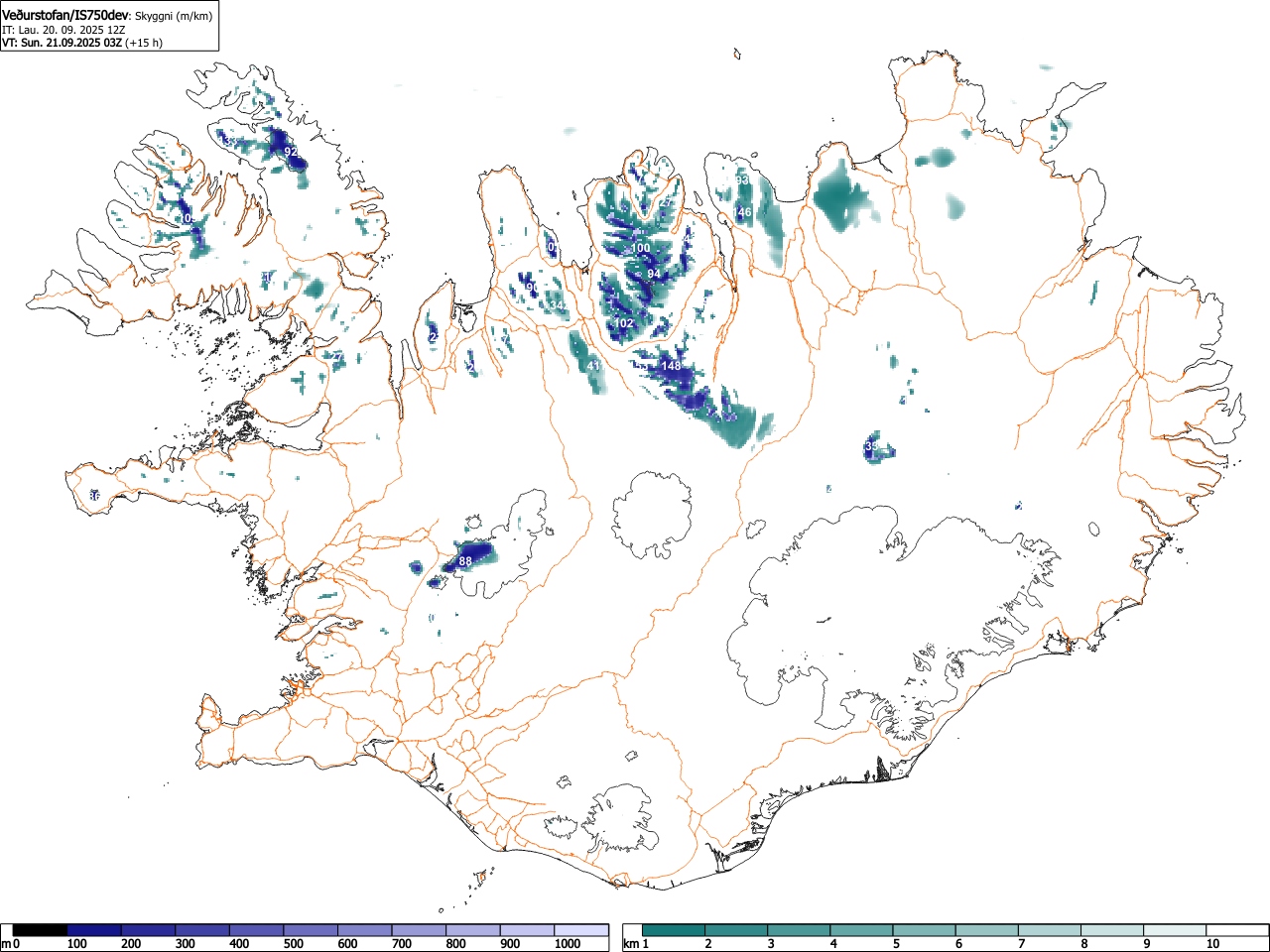Screen dimensions: 1270x952
Task: Click the '92' visibility value in the Westfjords
Action: (x=291, y=152)
